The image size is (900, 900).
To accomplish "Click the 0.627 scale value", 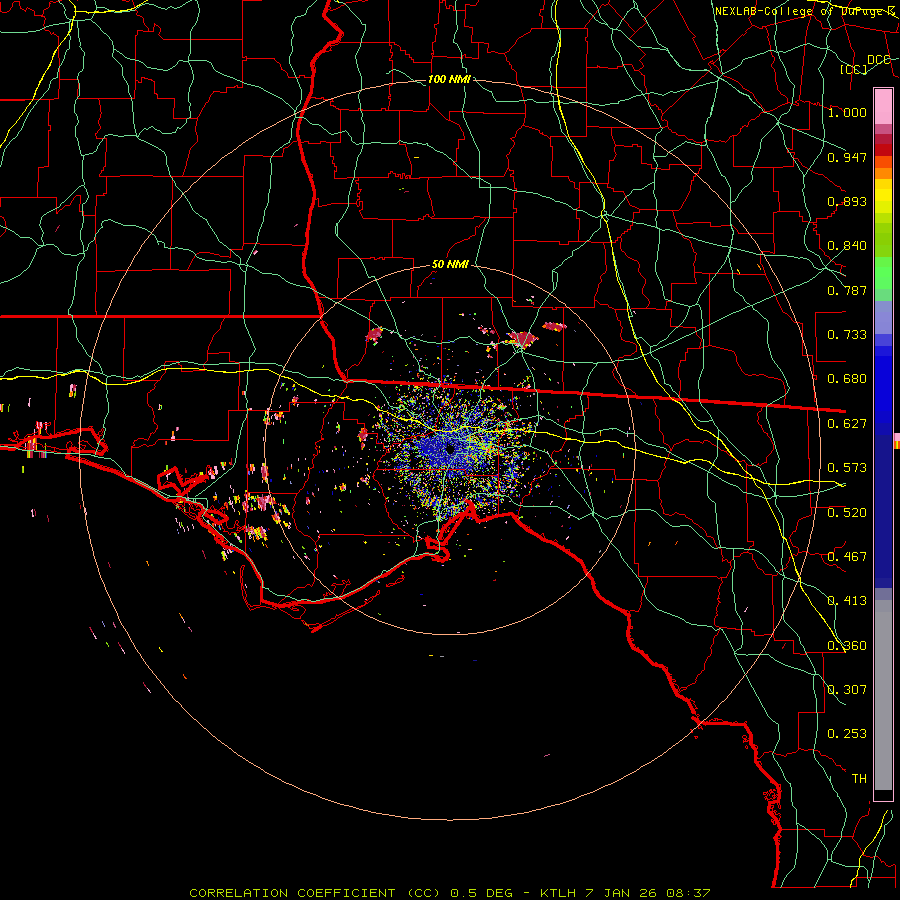I will click(x=847, y=424).
